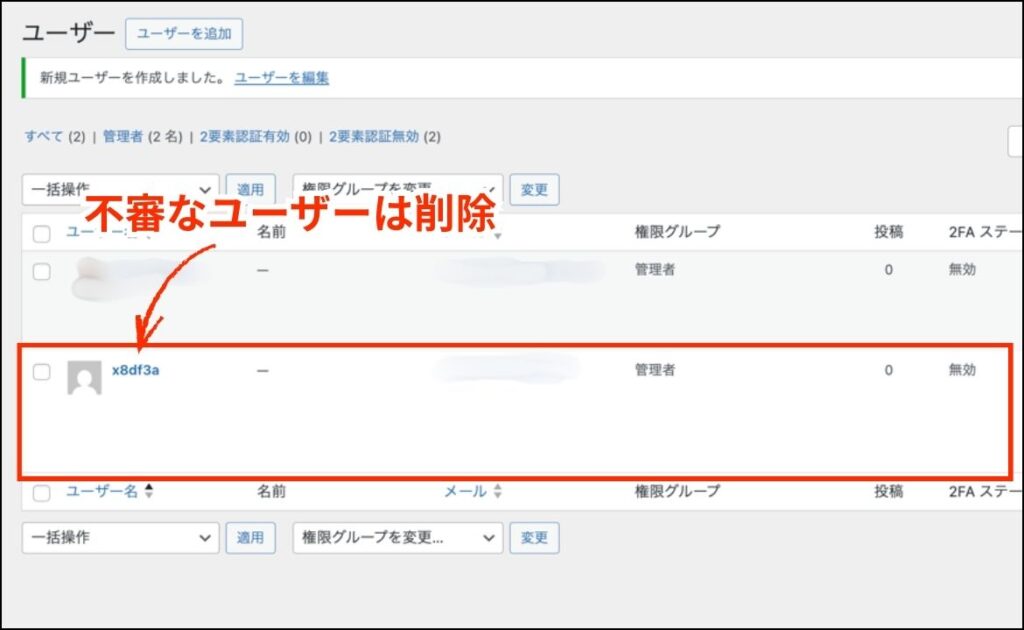Open the top 一括操作 dropdown
The width and height of the screenshot is (1024, 630).
click(x=120, y=189)
